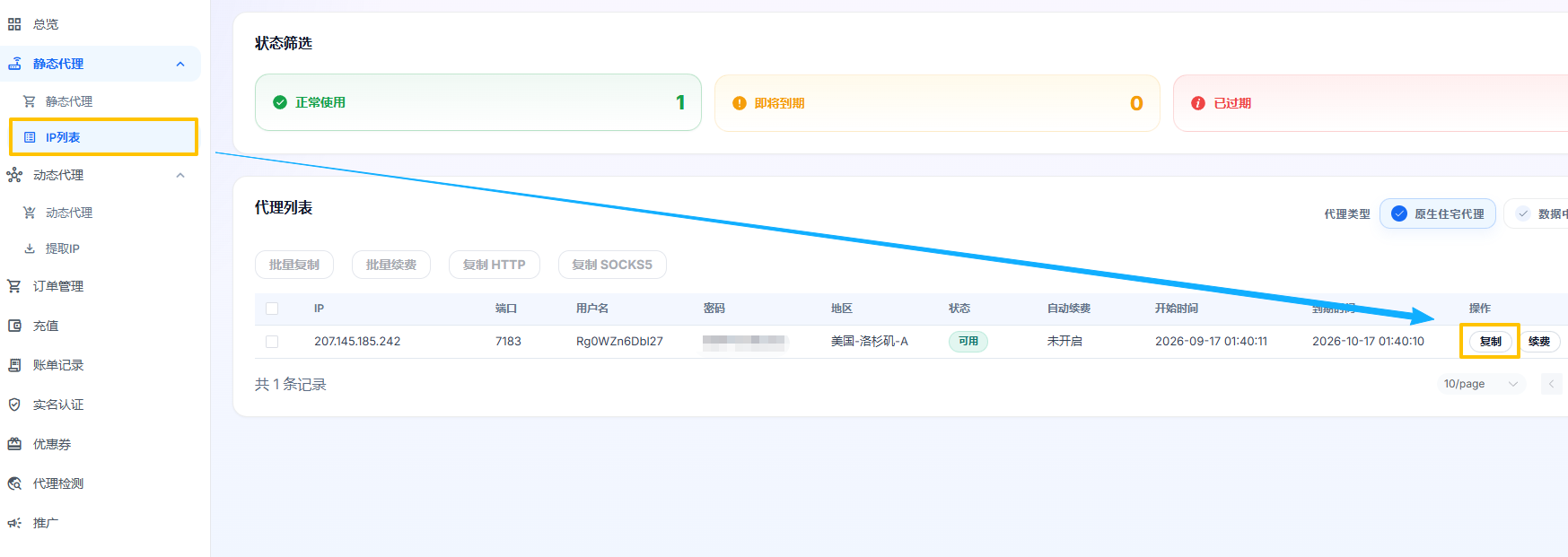Click the port value 7183
This screenshot has height=557, width=1568.
click(508, 342)
